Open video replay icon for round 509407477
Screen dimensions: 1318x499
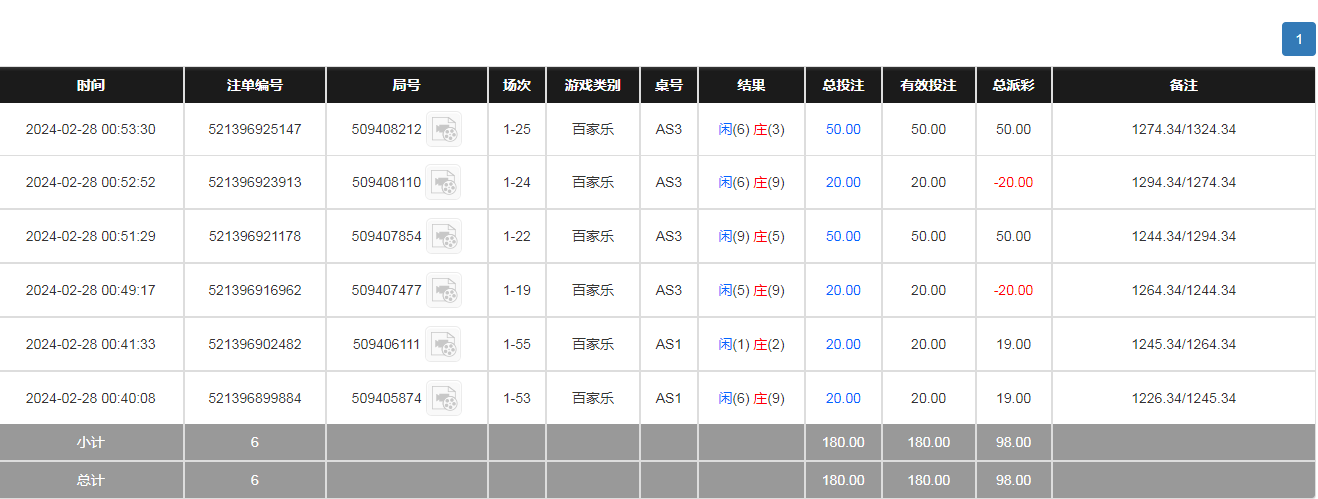click(444, 291)
